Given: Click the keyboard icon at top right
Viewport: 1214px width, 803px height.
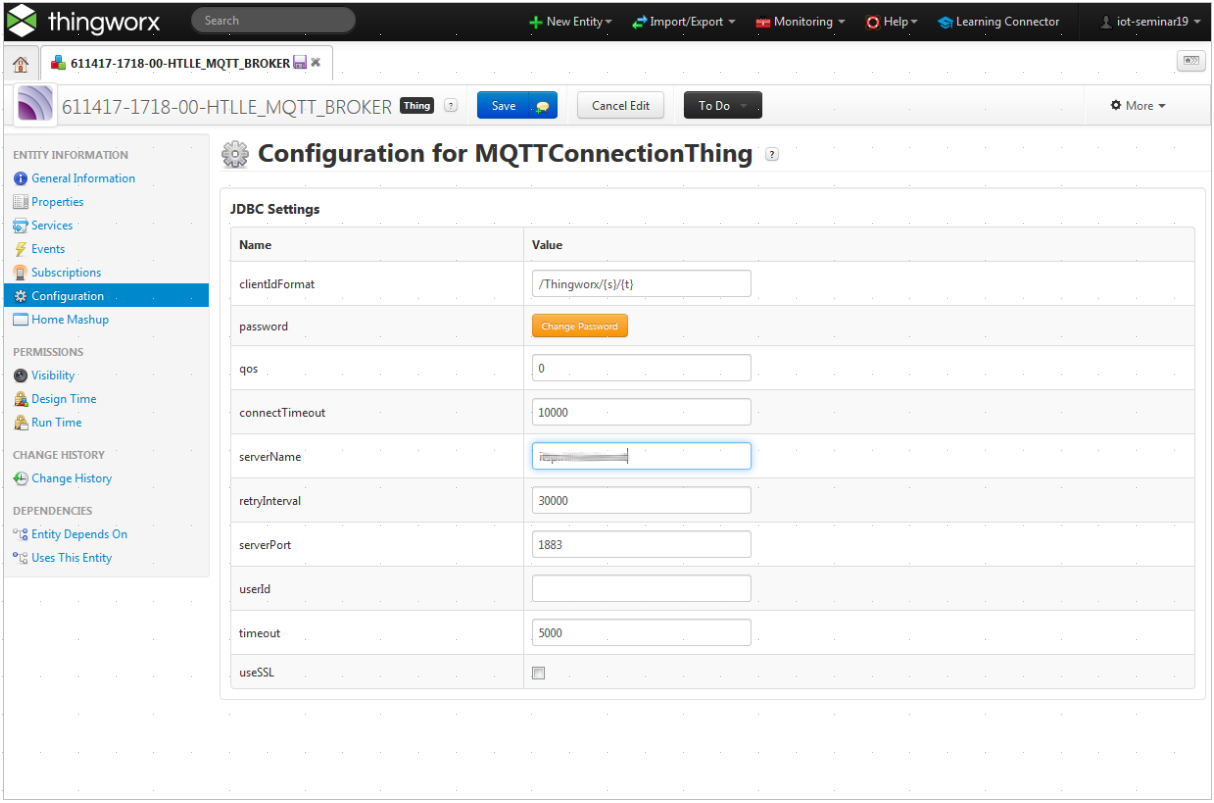Looking at the screenshot, I should coord(1191,61).
